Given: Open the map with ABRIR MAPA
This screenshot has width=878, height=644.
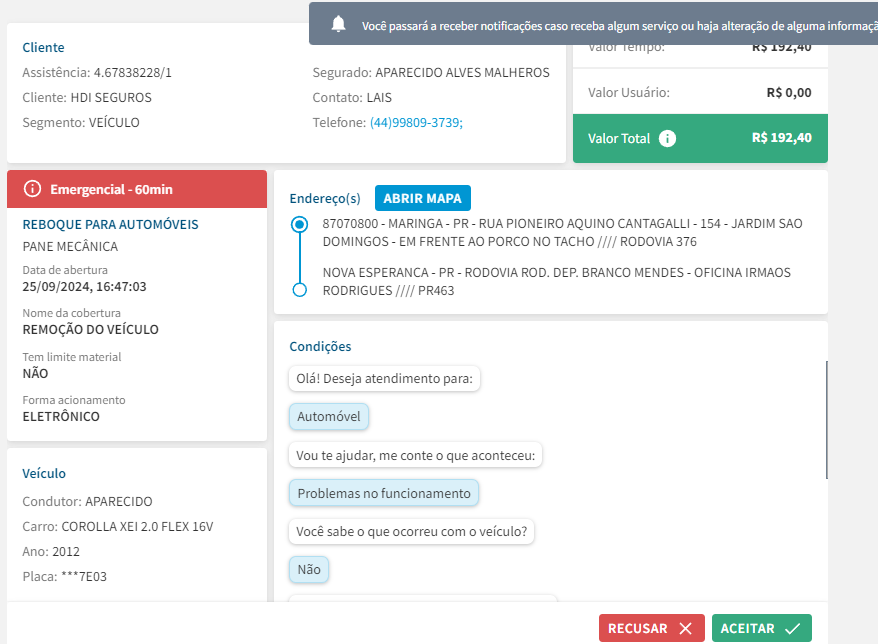Looking at the screenshot, I should pyautogui.click(x=423, y=198).
